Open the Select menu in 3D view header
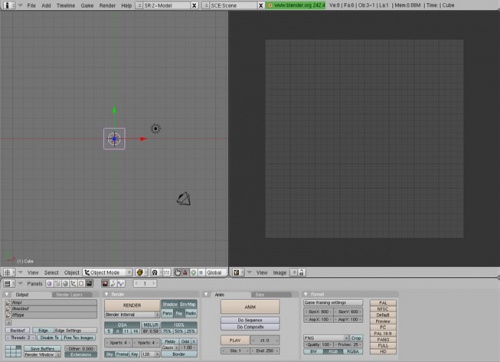Image resolution: width=500 pixels, height=362 pixels. [x=51, y=273]
